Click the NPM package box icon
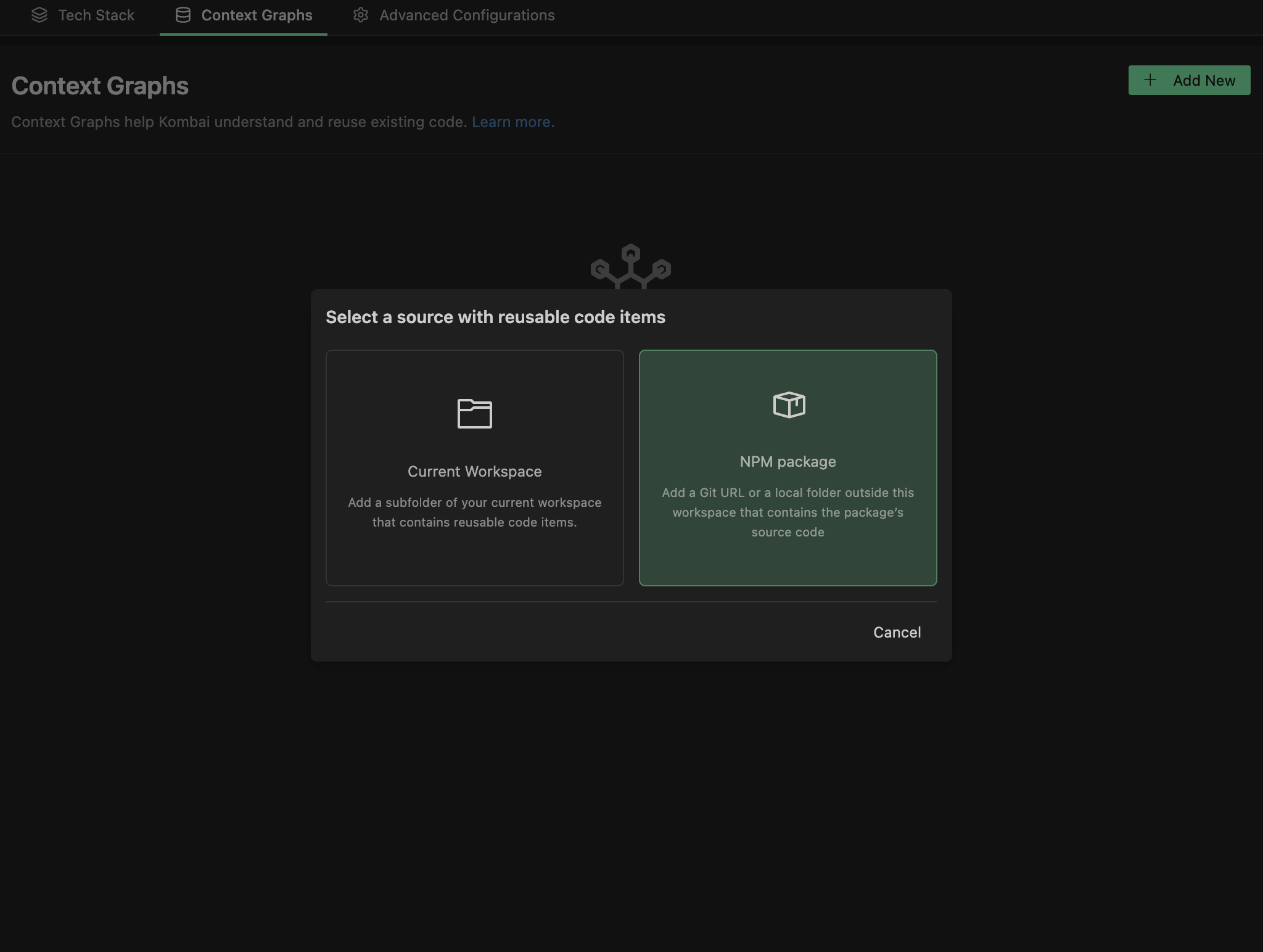The image size is (1263, 952). pyautogui.click(x=789, y=405)
